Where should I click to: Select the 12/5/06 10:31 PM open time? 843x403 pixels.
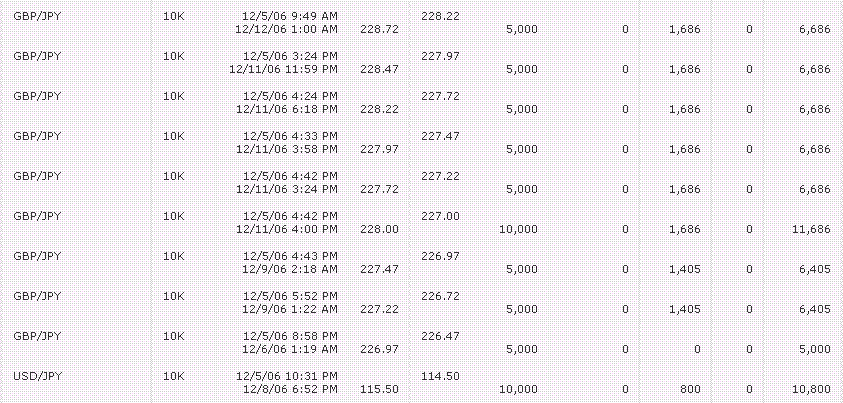[x=287, y=376]
